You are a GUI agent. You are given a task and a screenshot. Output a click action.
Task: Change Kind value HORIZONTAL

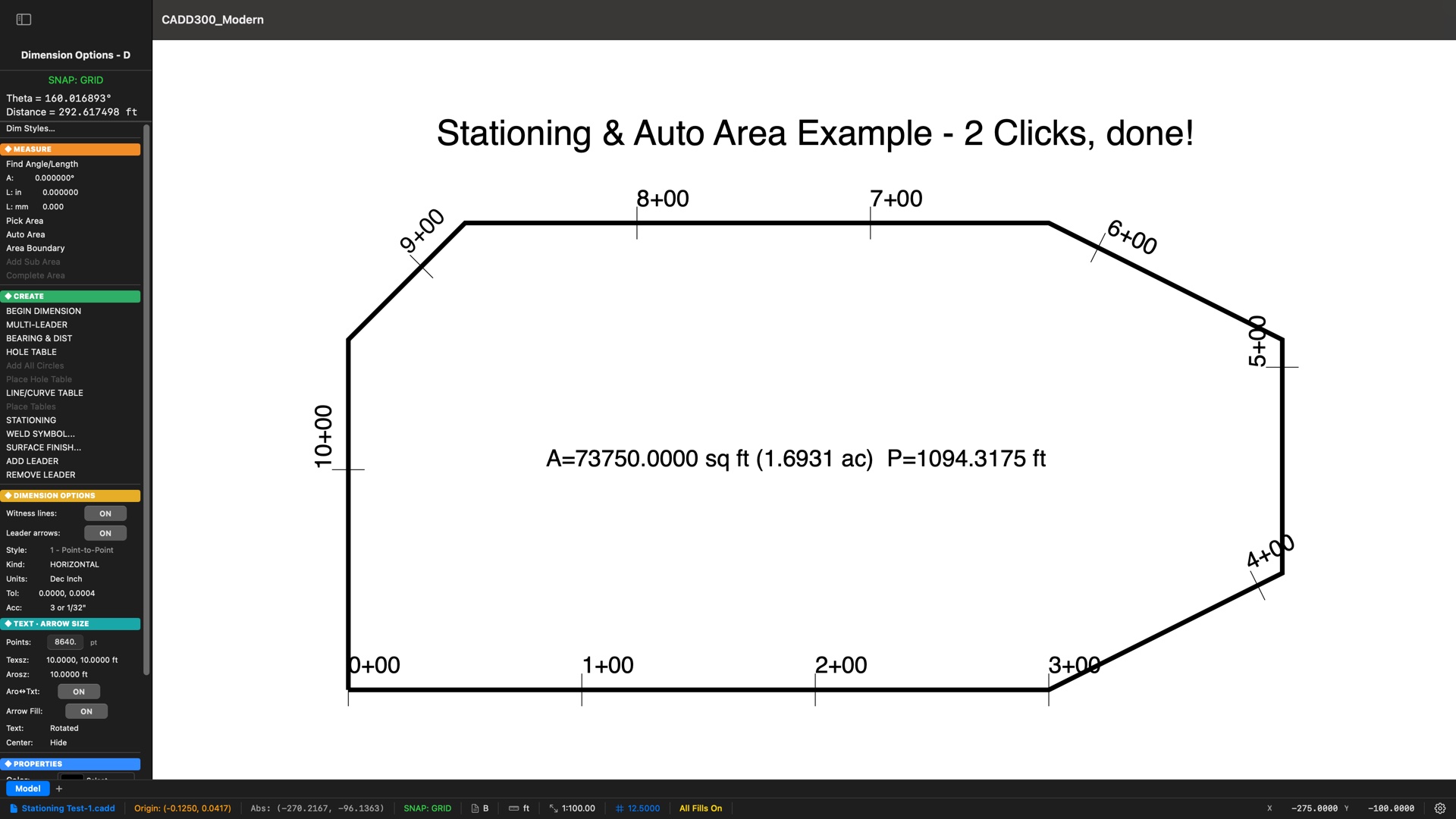74,565
